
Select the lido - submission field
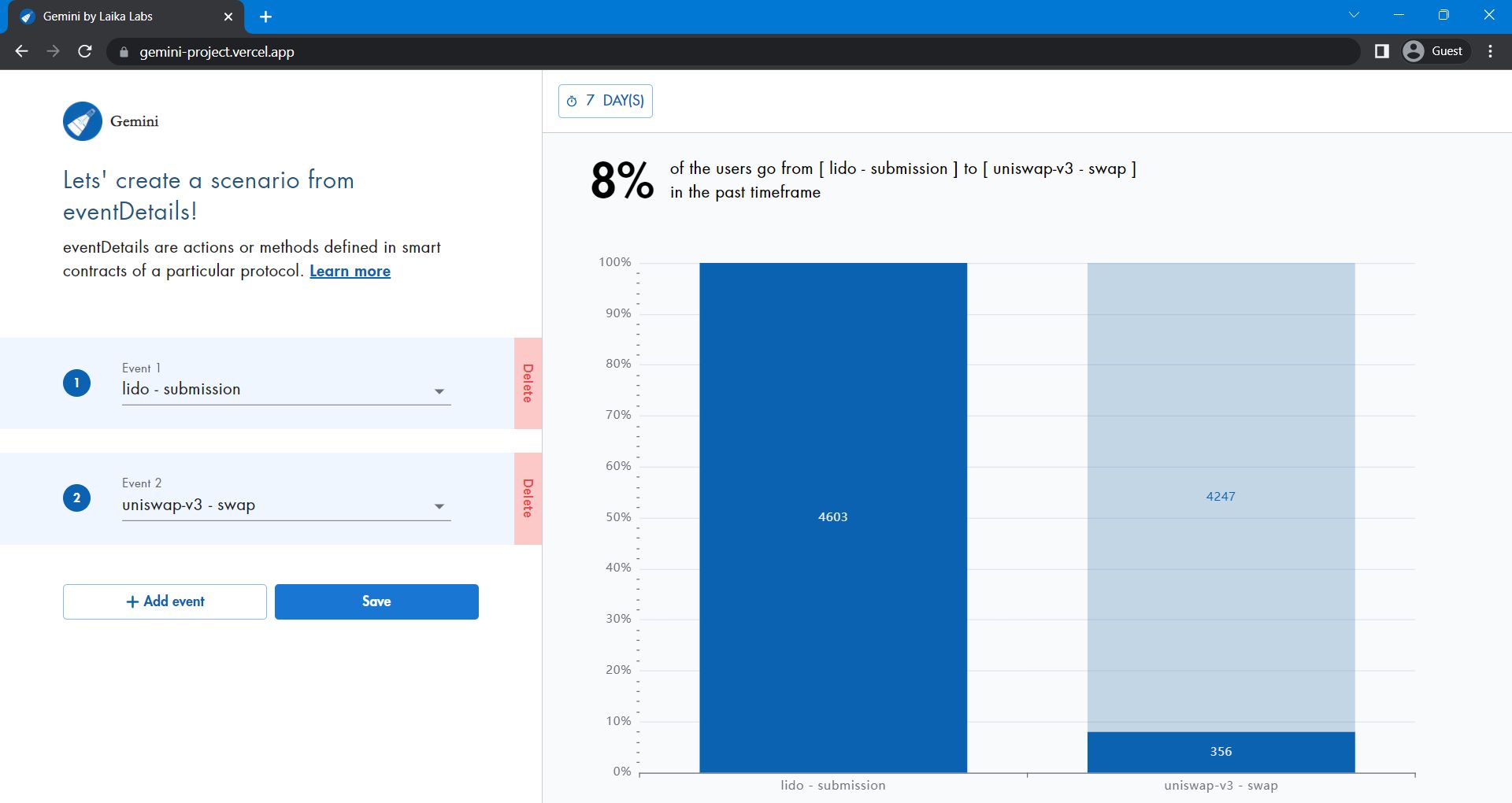pos(286,390)
